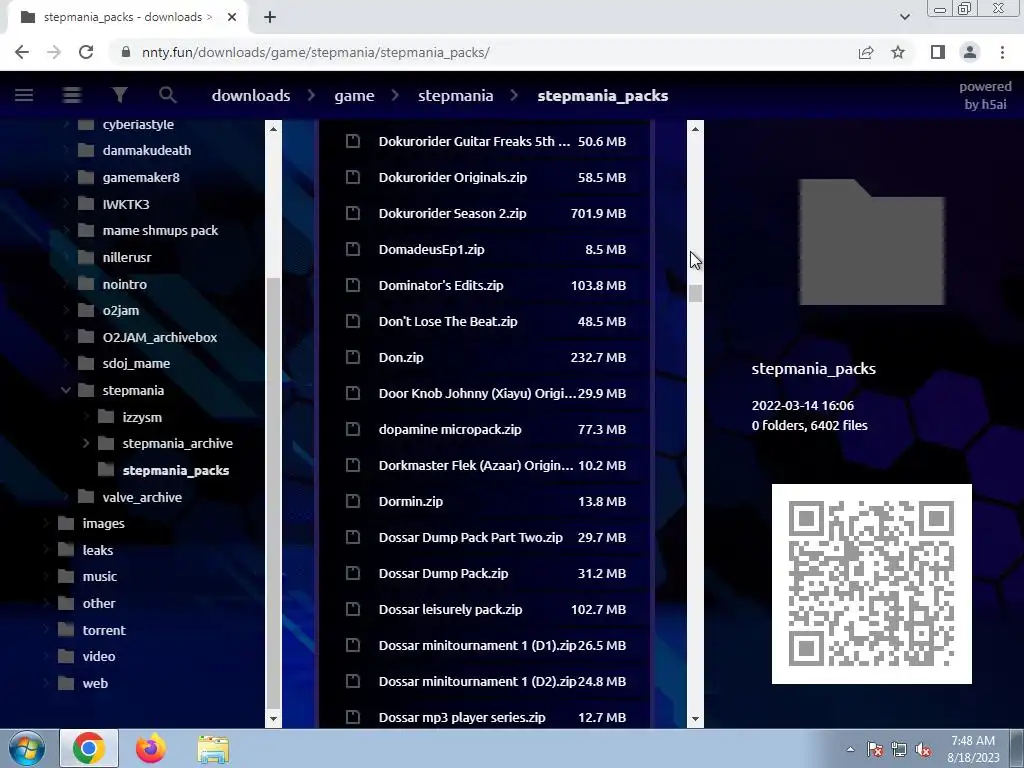This screenshot has width=1024, height=768.
Task: Click the taskbar clock
Action: 973,749
